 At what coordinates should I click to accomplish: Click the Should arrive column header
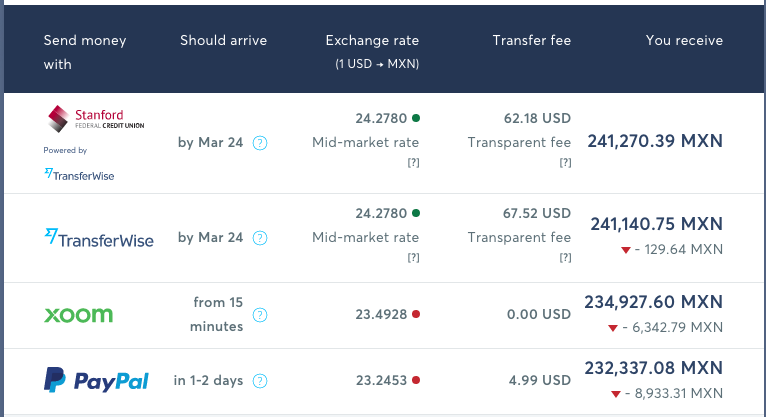click(224, 41)
